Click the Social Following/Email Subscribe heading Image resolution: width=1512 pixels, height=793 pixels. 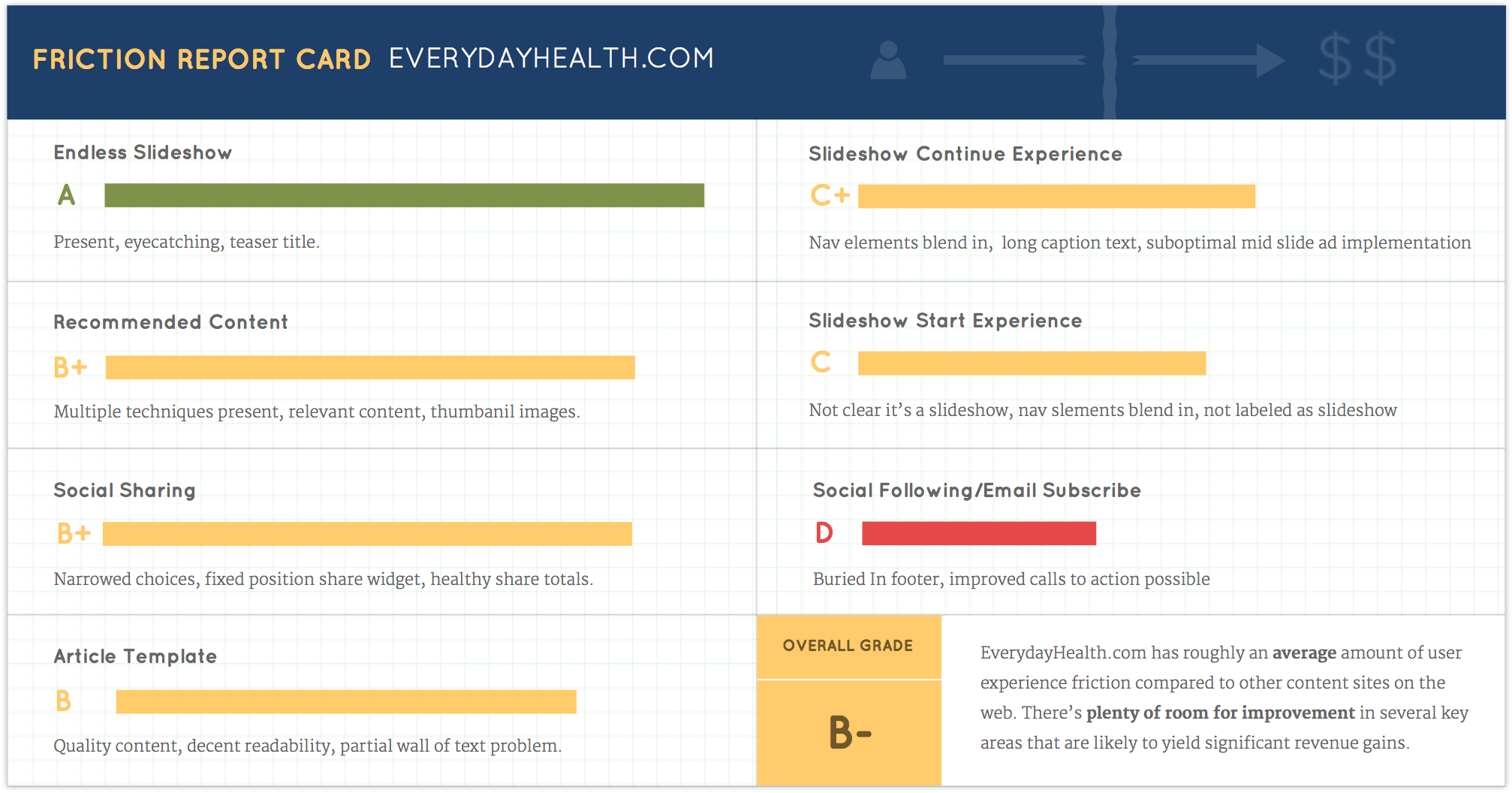[x=977, y=490]
